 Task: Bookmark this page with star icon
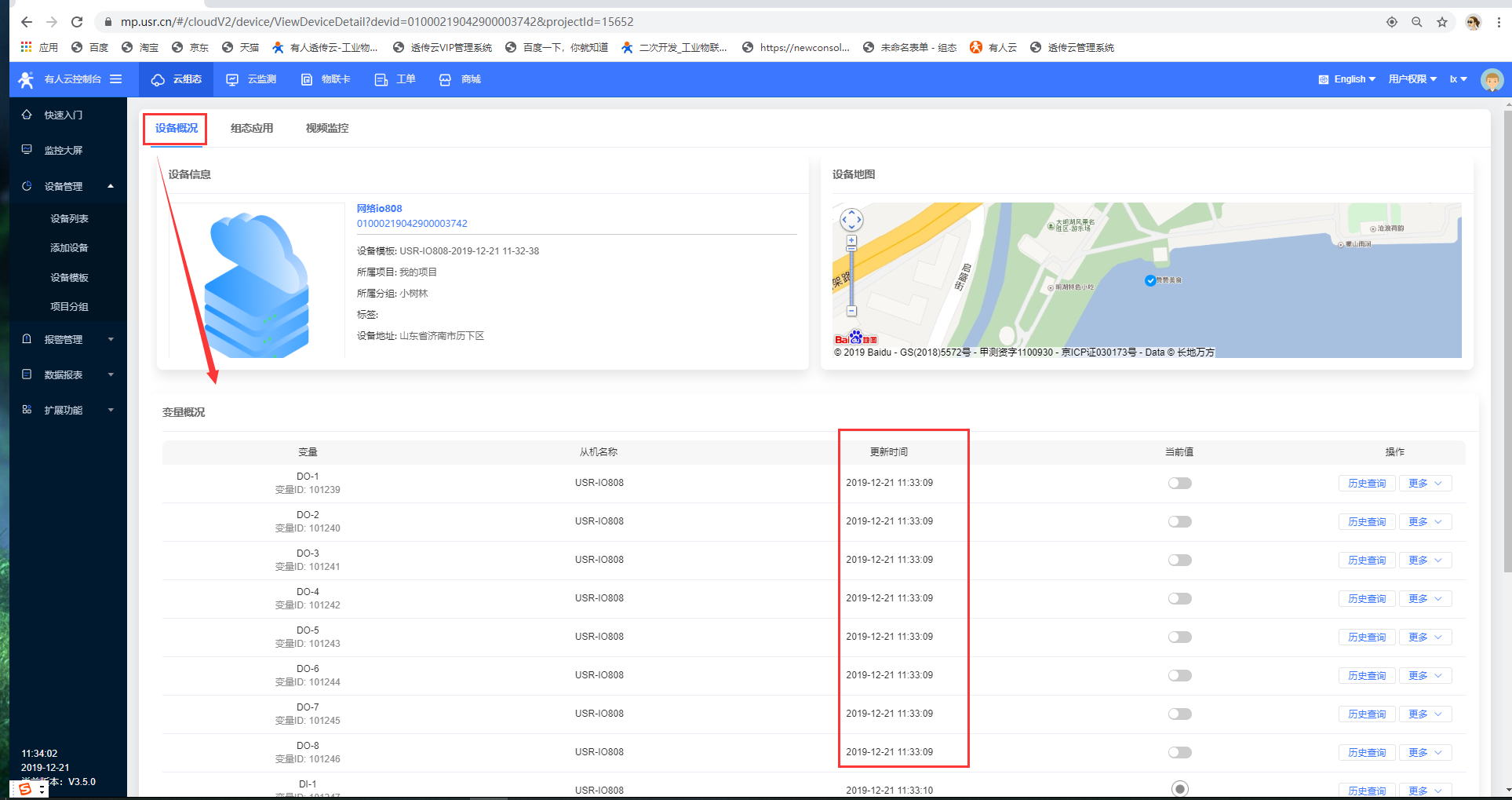tap(1442, 22)
